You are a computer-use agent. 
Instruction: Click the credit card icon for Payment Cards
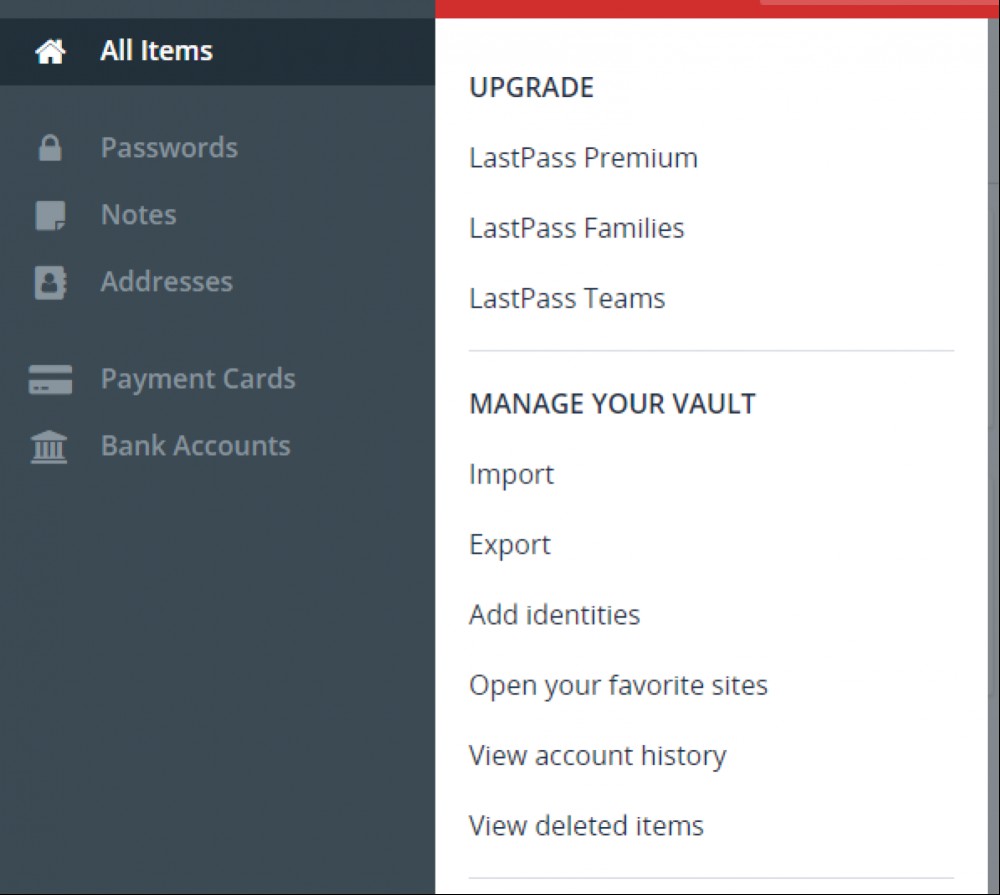click(x=50, y=379)
